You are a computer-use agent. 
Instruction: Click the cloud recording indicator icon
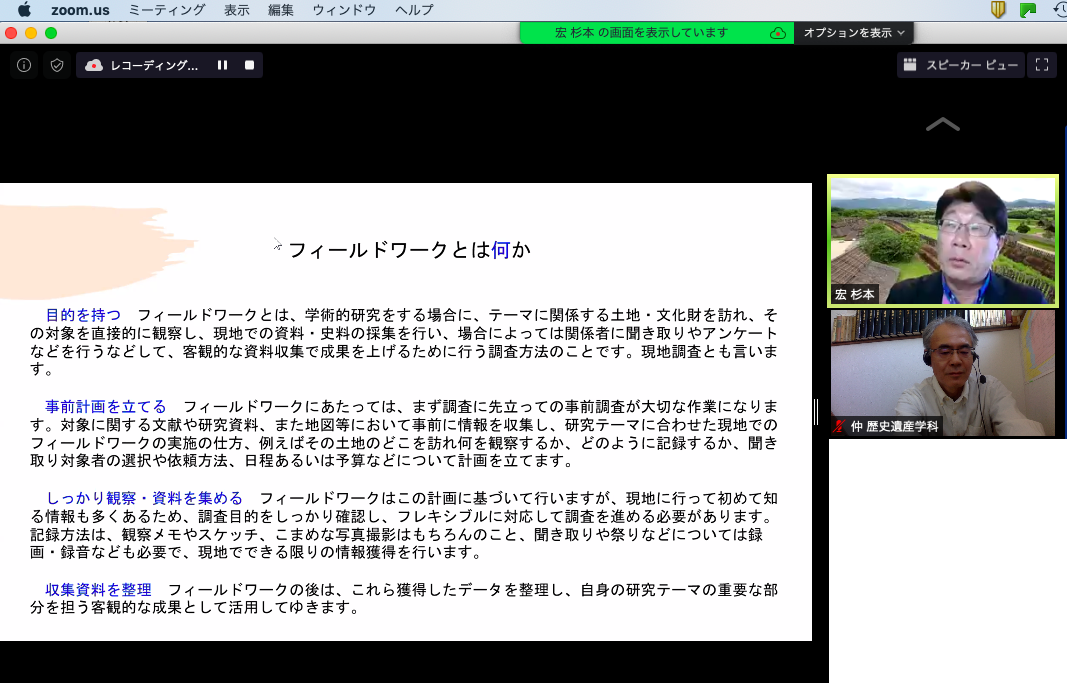[94, 65]
